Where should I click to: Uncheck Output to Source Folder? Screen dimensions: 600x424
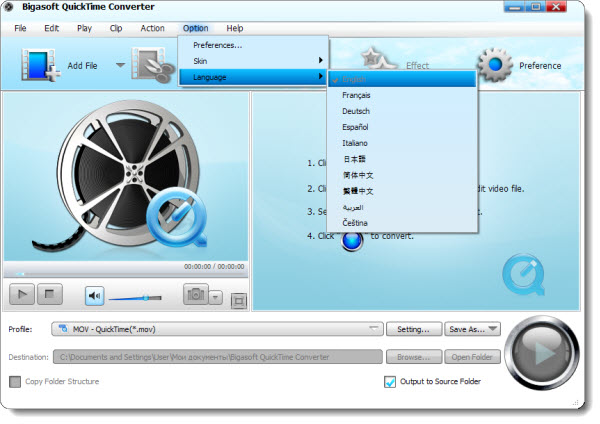click(x=391, y=382)
